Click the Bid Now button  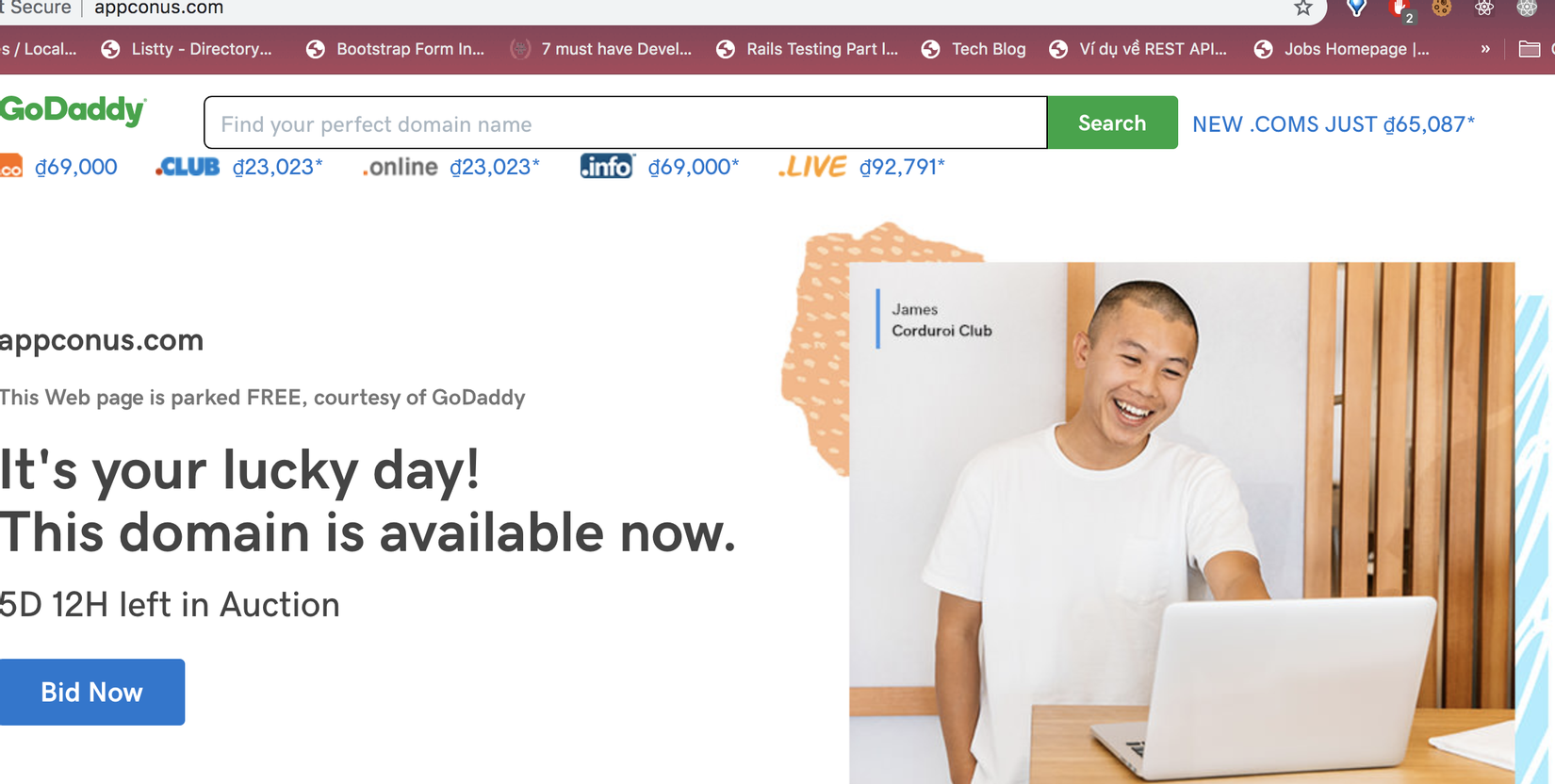tap(92, 692)
